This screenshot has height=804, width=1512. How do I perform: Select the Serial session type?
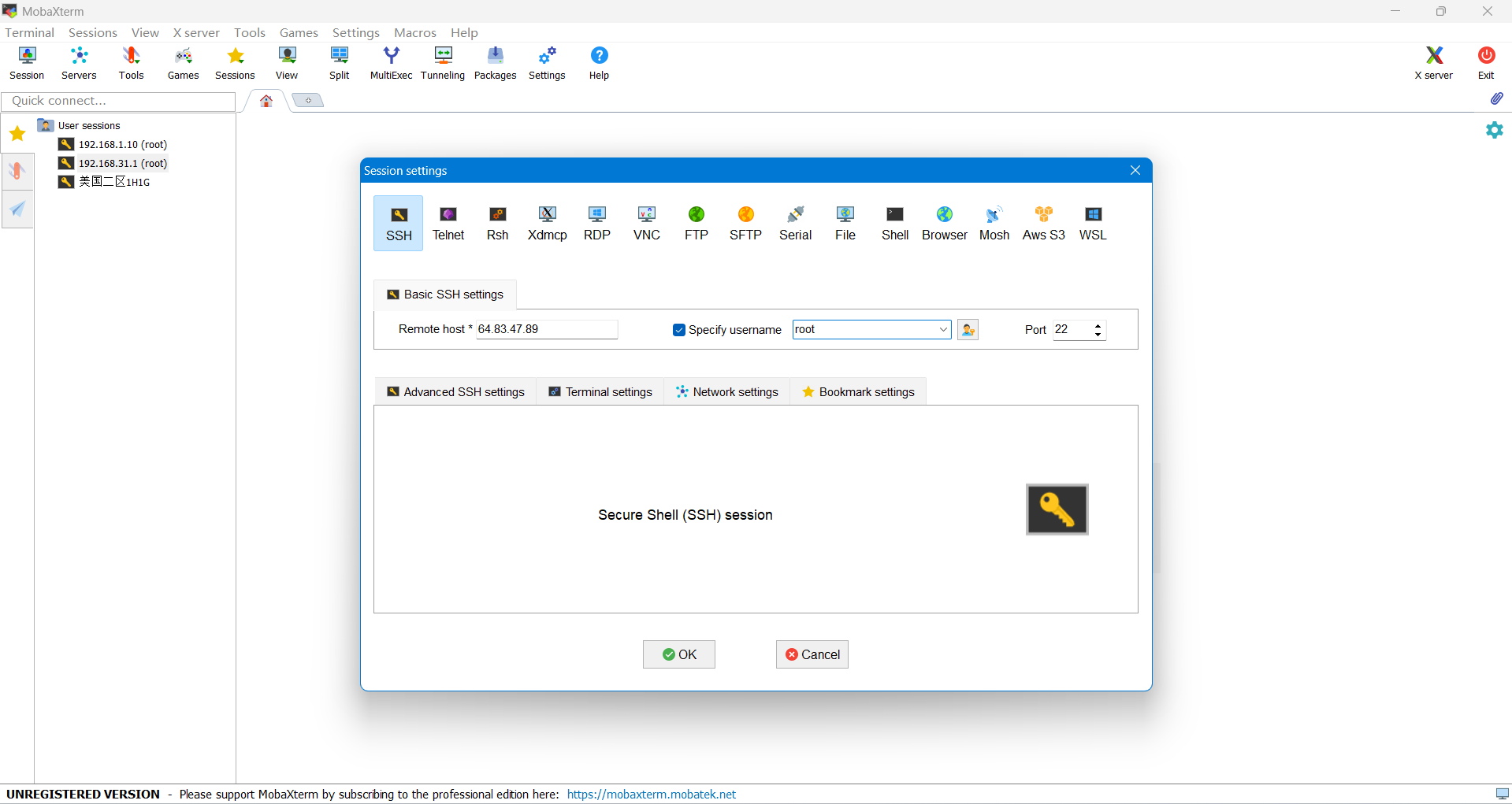pos(796,224)
